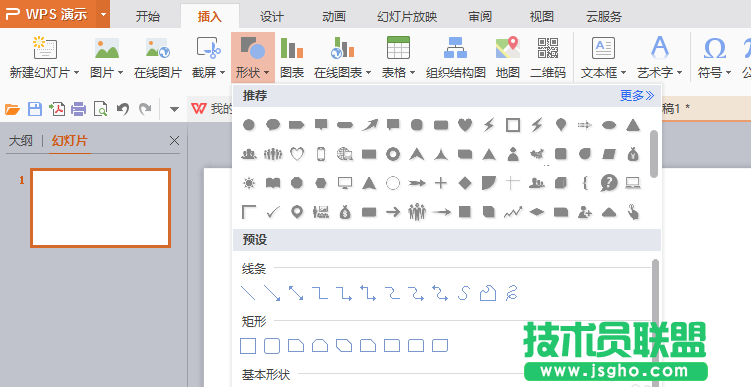Click the redo arrow icon
The height and width of the screenshot is (387, 751).
click(145, 109)
